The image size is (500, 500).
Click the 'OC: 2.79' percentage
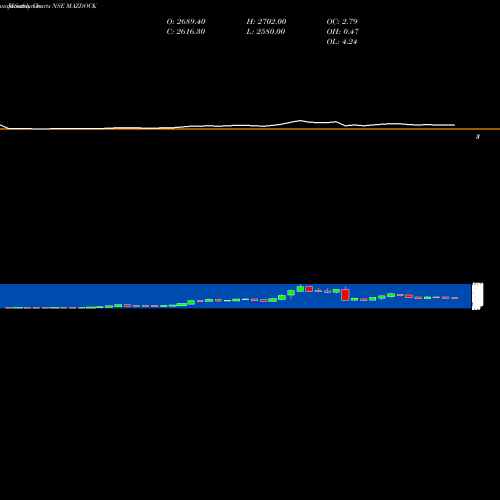(342, 21)
